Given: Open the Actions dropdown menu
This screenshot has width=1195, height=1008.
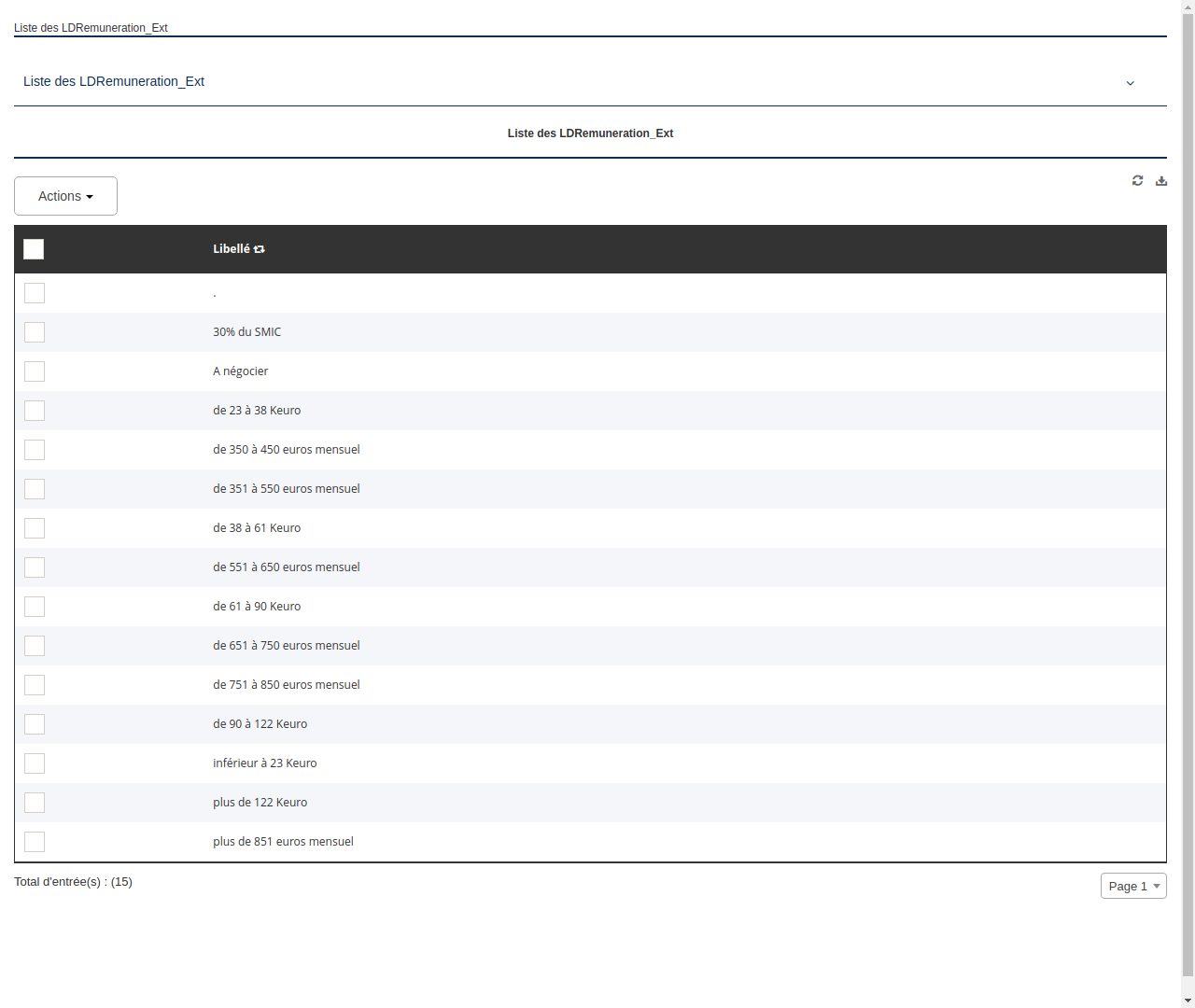Looking at the screenshot, I should pos(65,196).
